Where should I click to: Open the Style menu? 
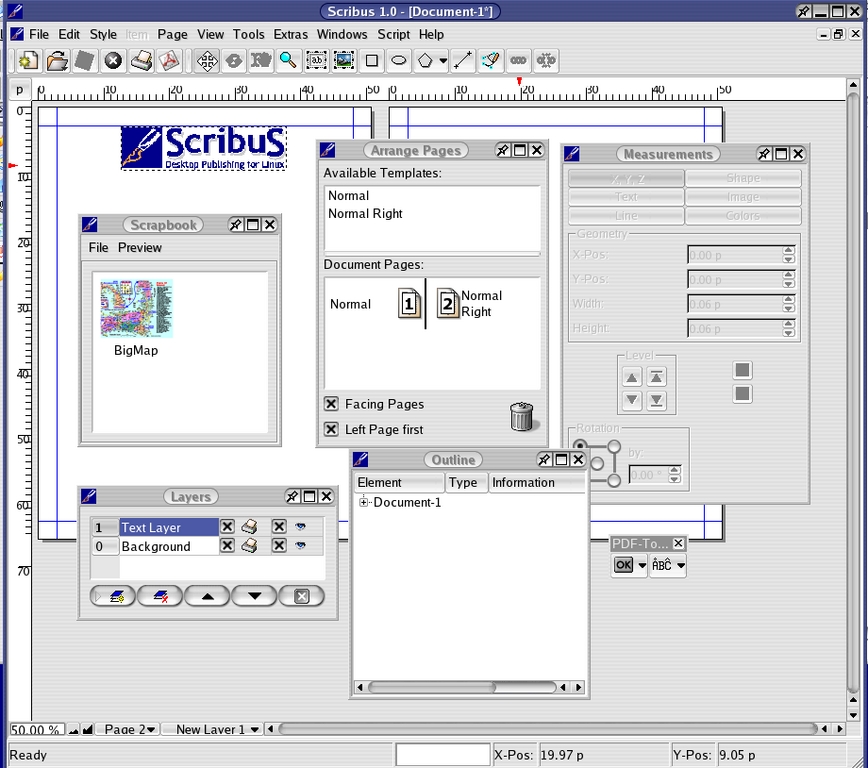[103, 34]
